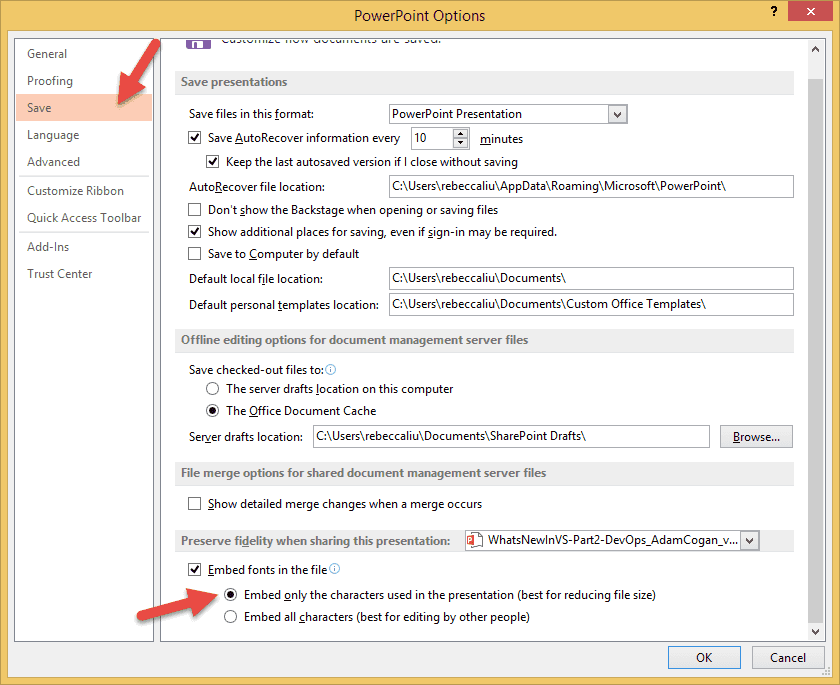
Task: Open the Proofing options category
Action: pyautogui.click(x=50, y=81)
